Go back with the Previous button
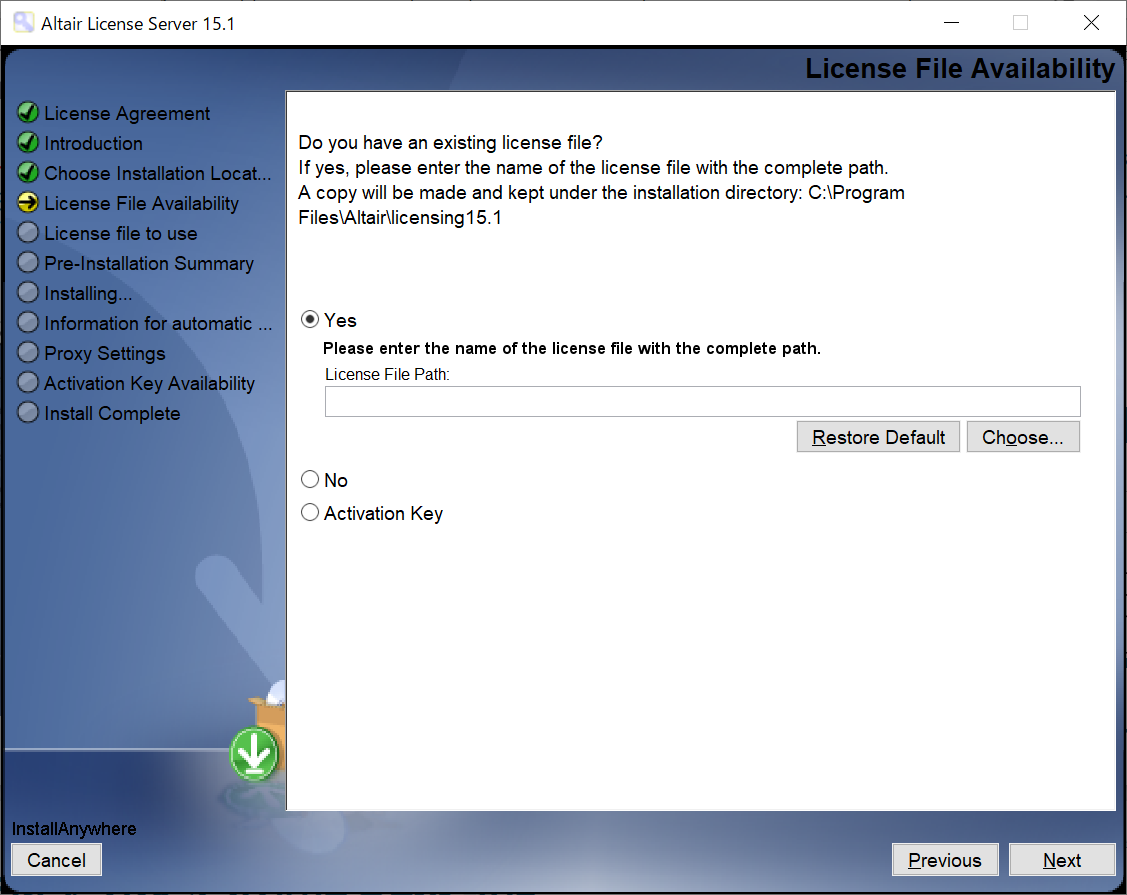The height and width of the screenshot is (895, 1127). (944, 860)
